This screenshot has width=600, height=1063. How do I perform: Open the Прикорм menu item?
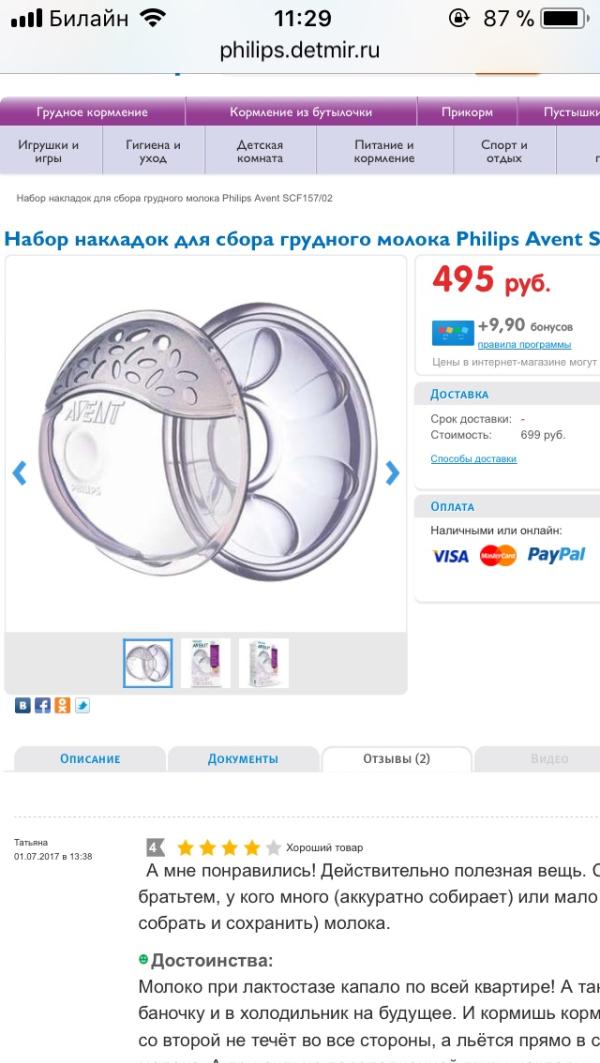coord(467,112)
